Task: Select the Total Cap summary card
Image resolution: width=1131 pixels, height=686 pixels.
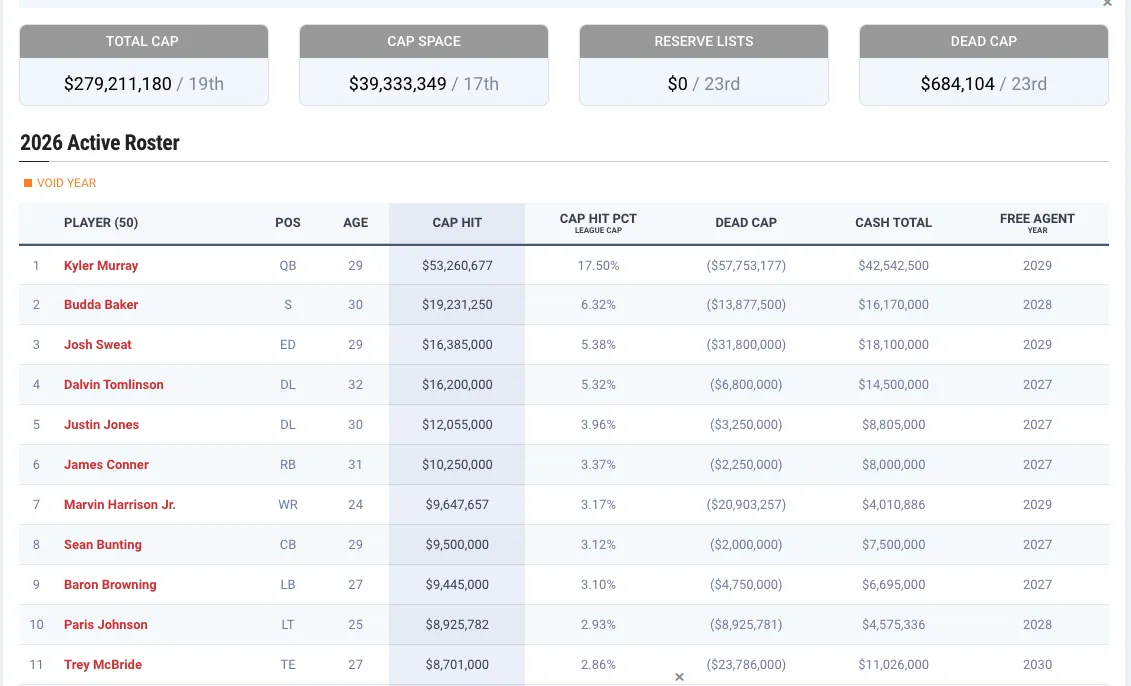Action: point(144,66)
